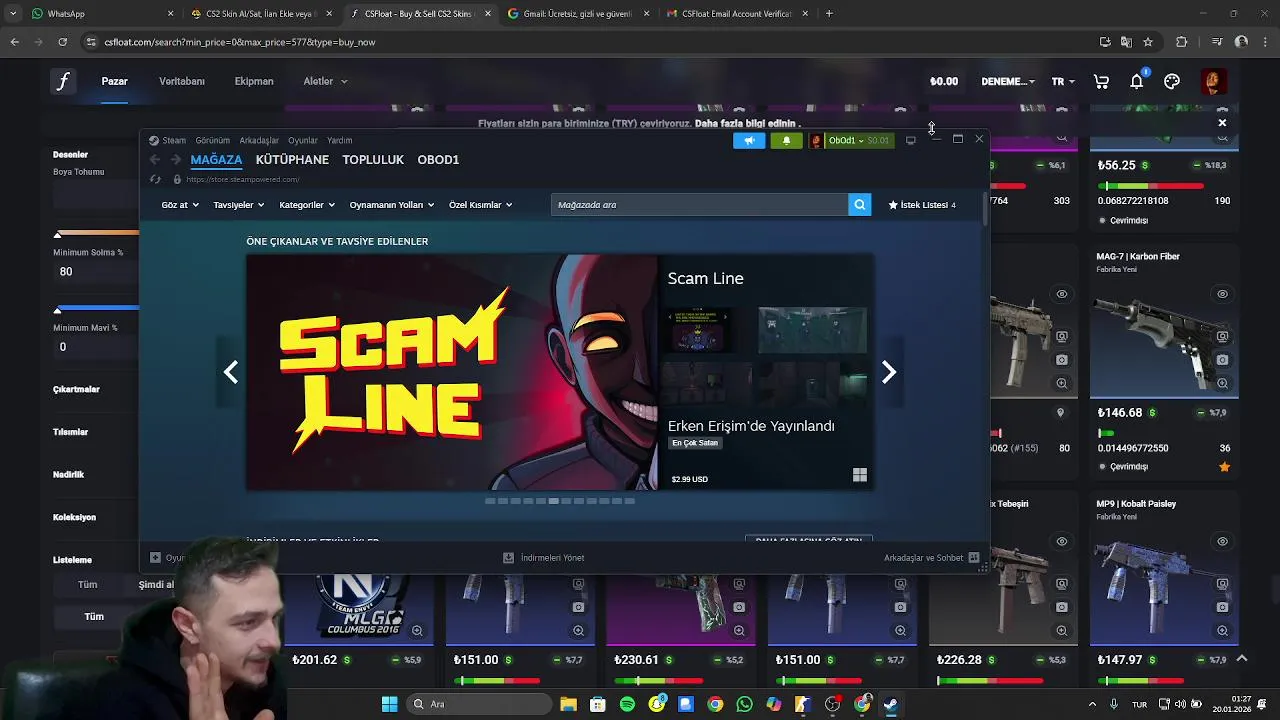Expand the Koleksiyon filter section
Viewport: 1280px width, 720px height.
click(x=75, y=517)
